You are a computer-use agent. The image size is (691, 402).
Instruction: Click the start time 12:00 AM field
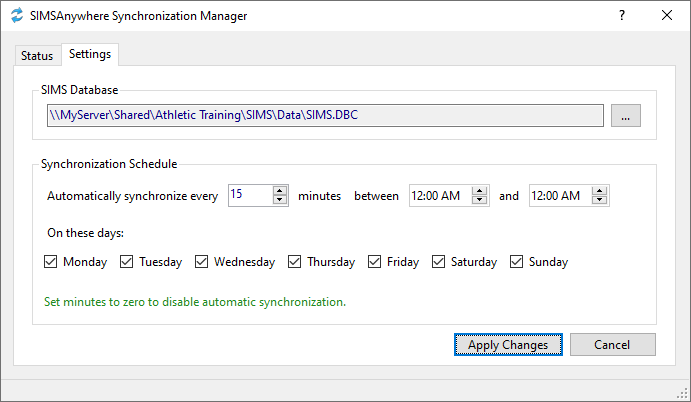(440, 195)
